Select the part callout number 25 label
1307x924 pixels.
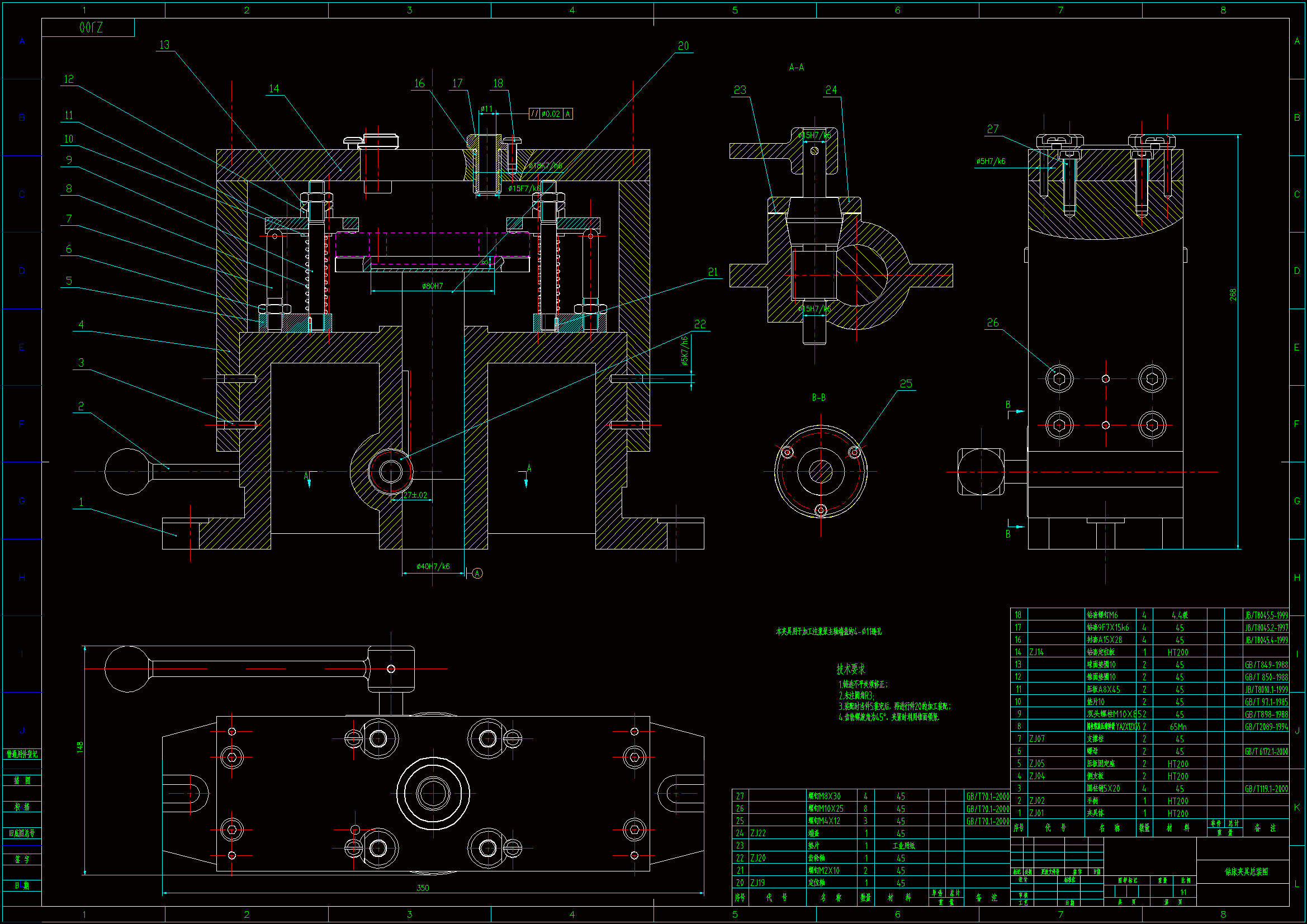(x=906, y=383)
